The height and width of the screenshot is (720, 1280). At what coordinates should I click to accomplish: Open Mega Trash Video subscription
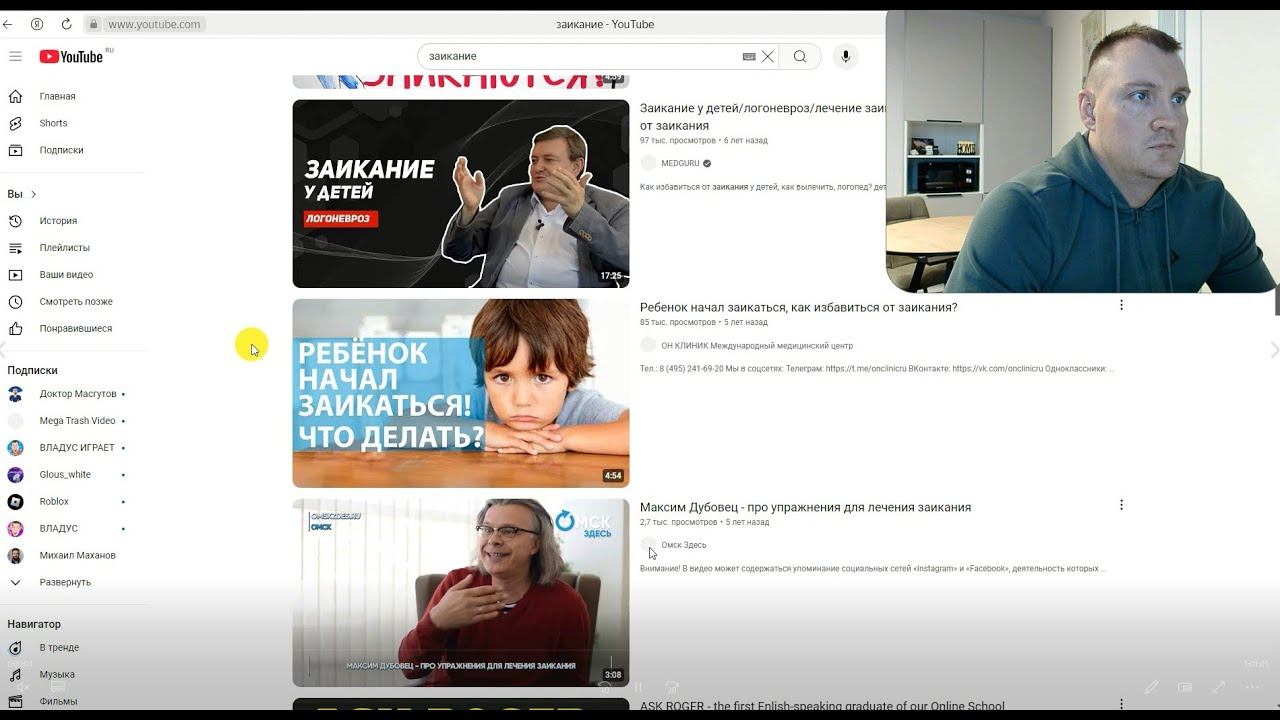click(77, 421)
